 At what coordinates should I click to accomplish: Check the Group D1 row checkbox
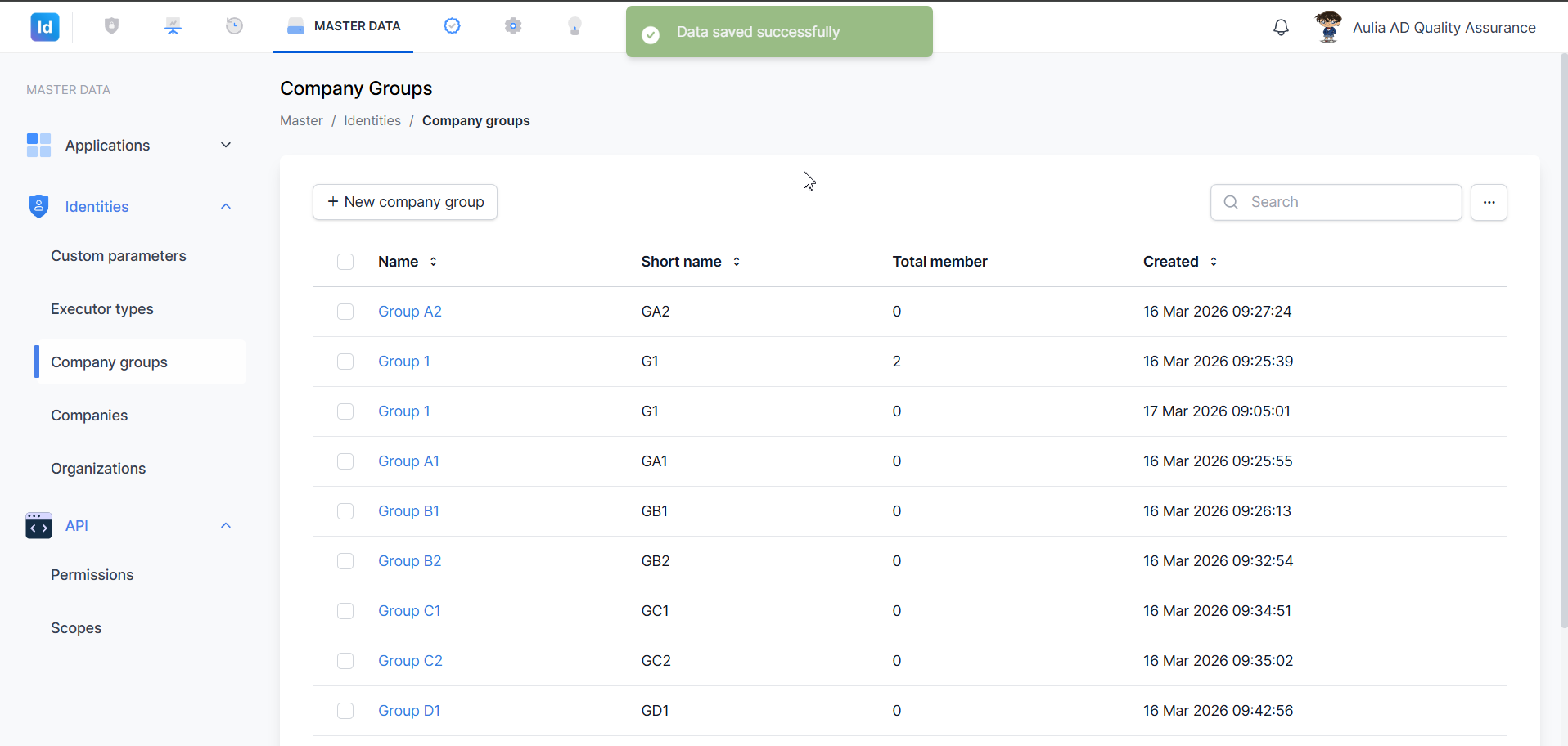click(345, 711)
